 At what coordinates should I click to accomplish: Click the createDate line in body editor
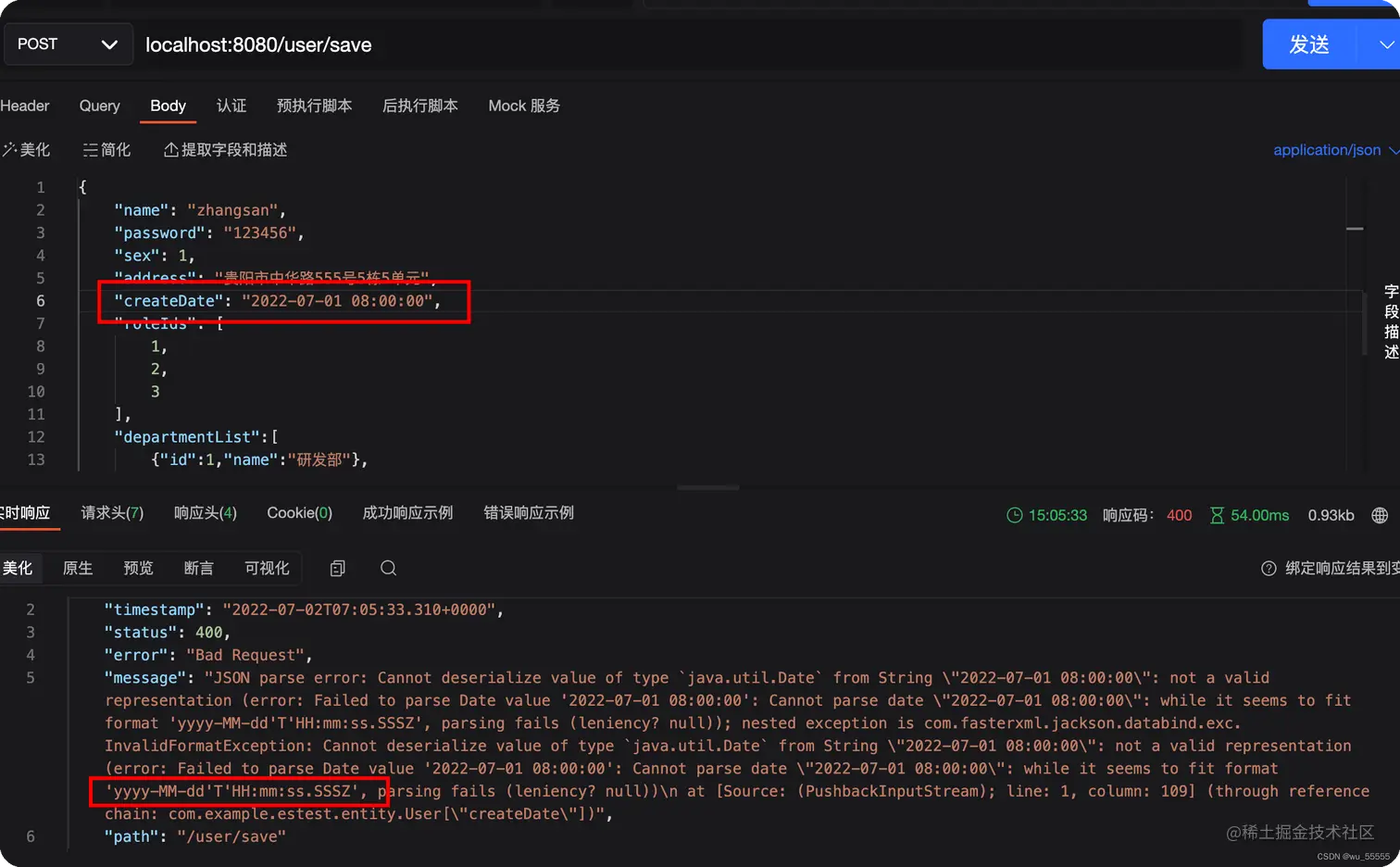(x=277, y=301)
